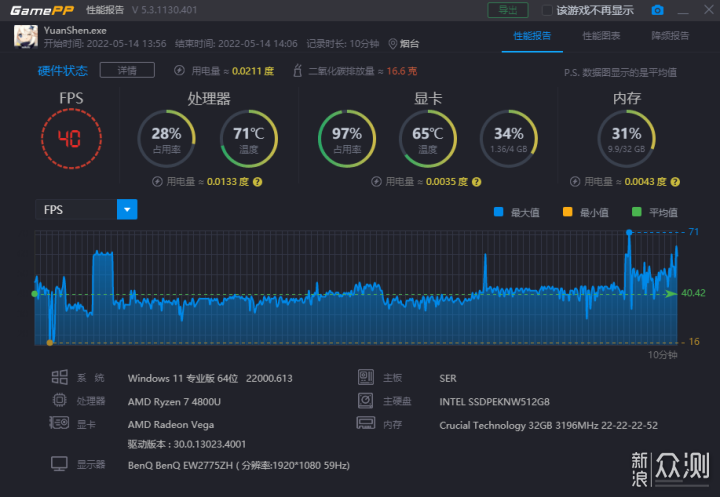This screenshot has width=720, height=497.
Task: Toggle the orange 最小值 legend swatch
Action: (568, 212)
